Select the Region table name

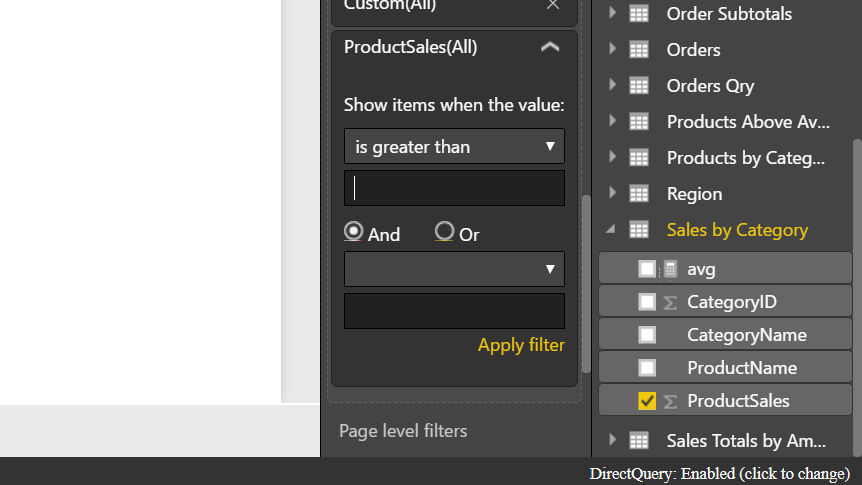tap(694, 194)
